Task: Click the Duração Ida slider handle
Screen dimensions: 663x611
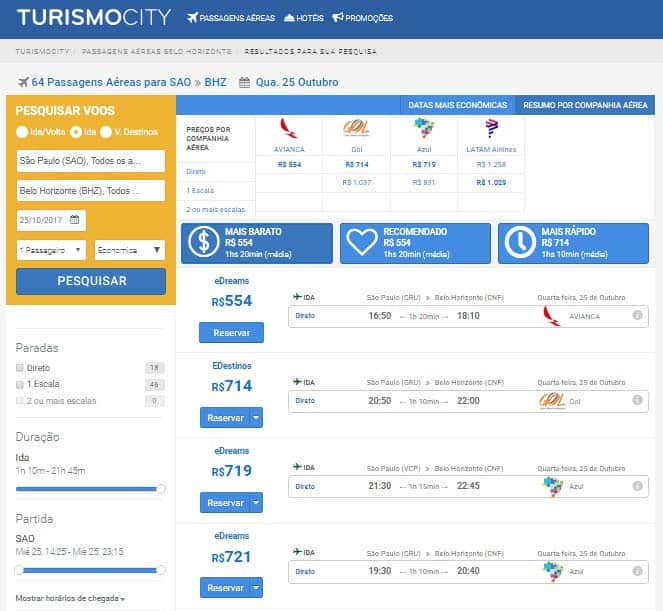Action: (161, 489)
